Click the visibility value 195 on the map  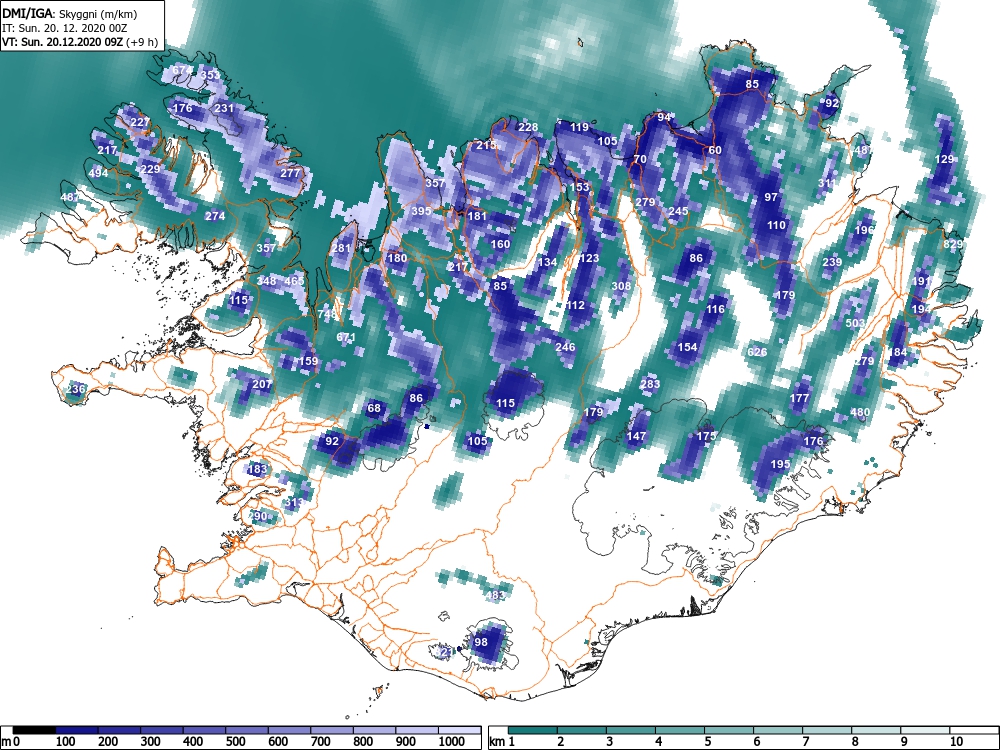coord(781,464)
